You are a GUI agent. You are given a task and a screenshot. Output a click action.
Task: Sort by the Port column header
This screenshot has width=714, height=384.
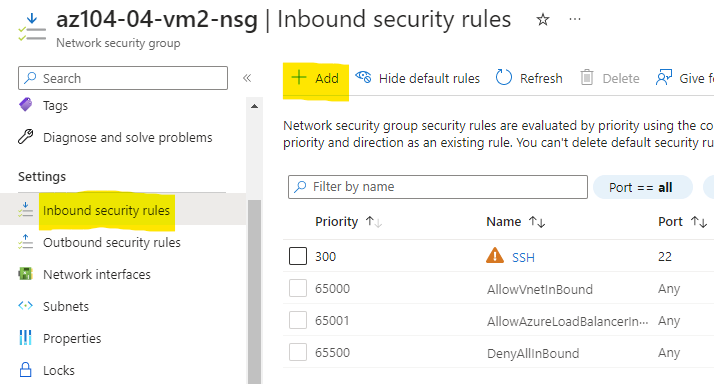[x=682, y=222]
